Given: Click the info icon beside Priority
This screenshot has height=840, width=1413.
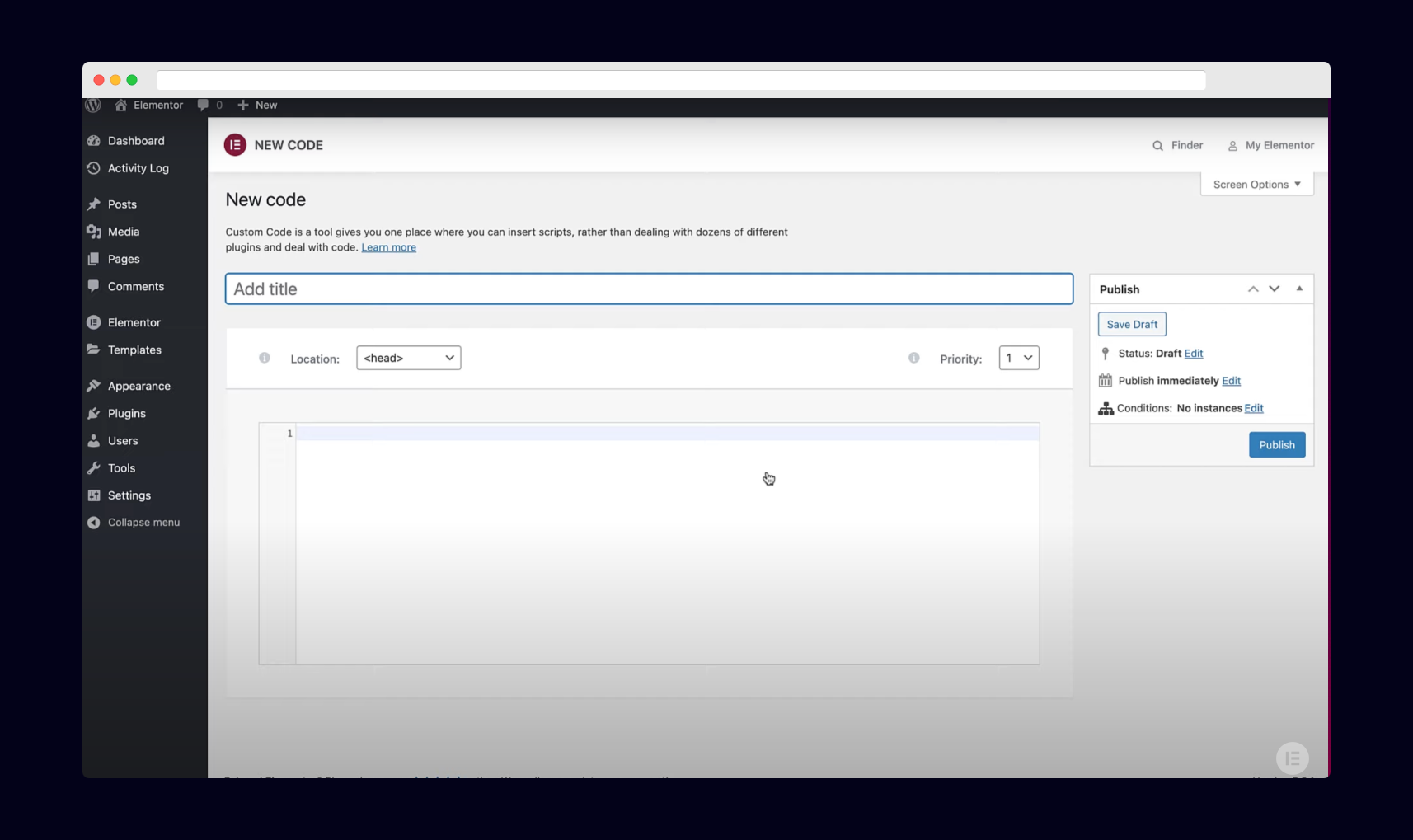Looking at the screenshot, I should 914,358.
